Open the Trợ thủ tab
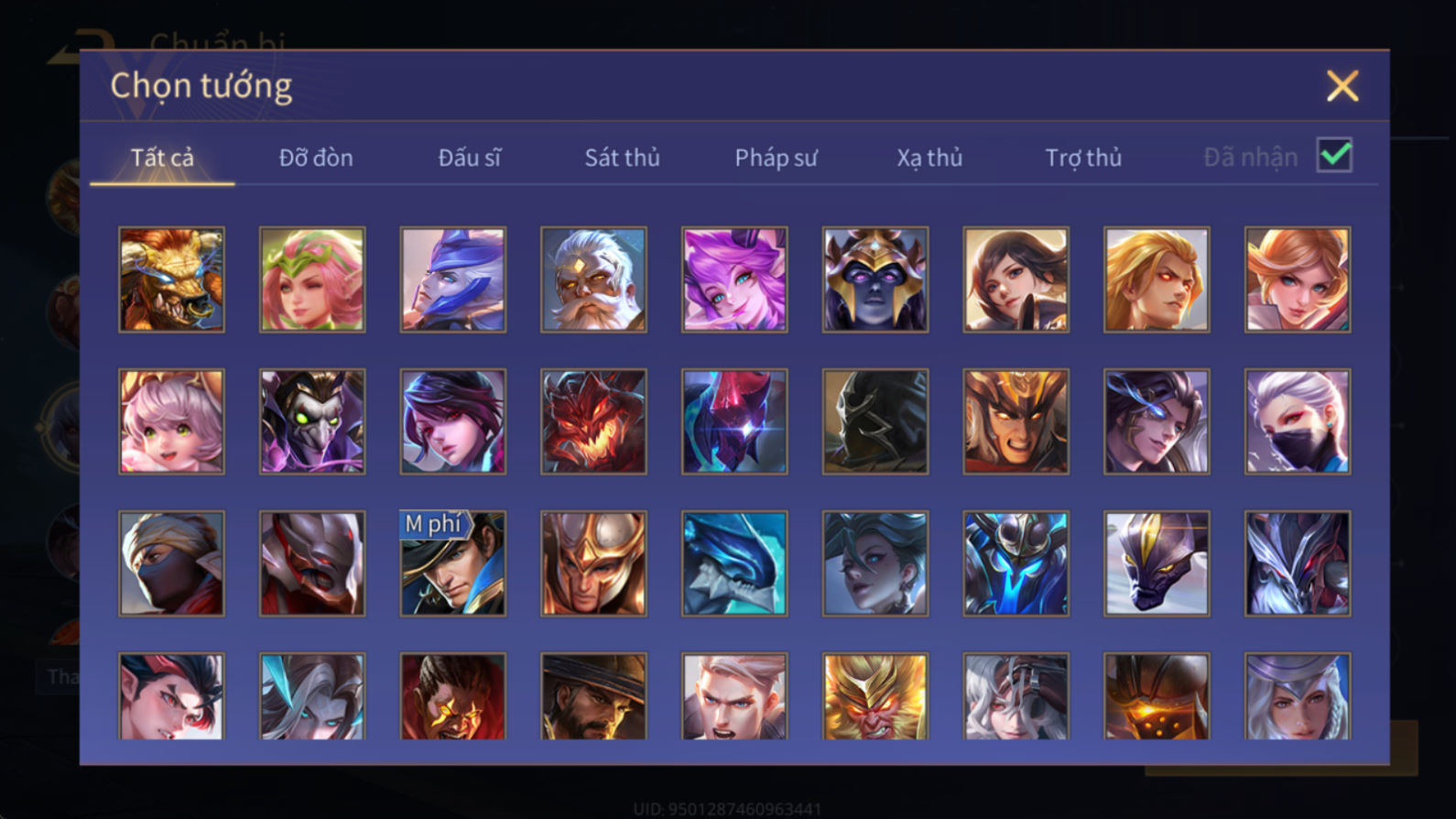The width and height of the screenshot is (1456, 819). 1083,158
